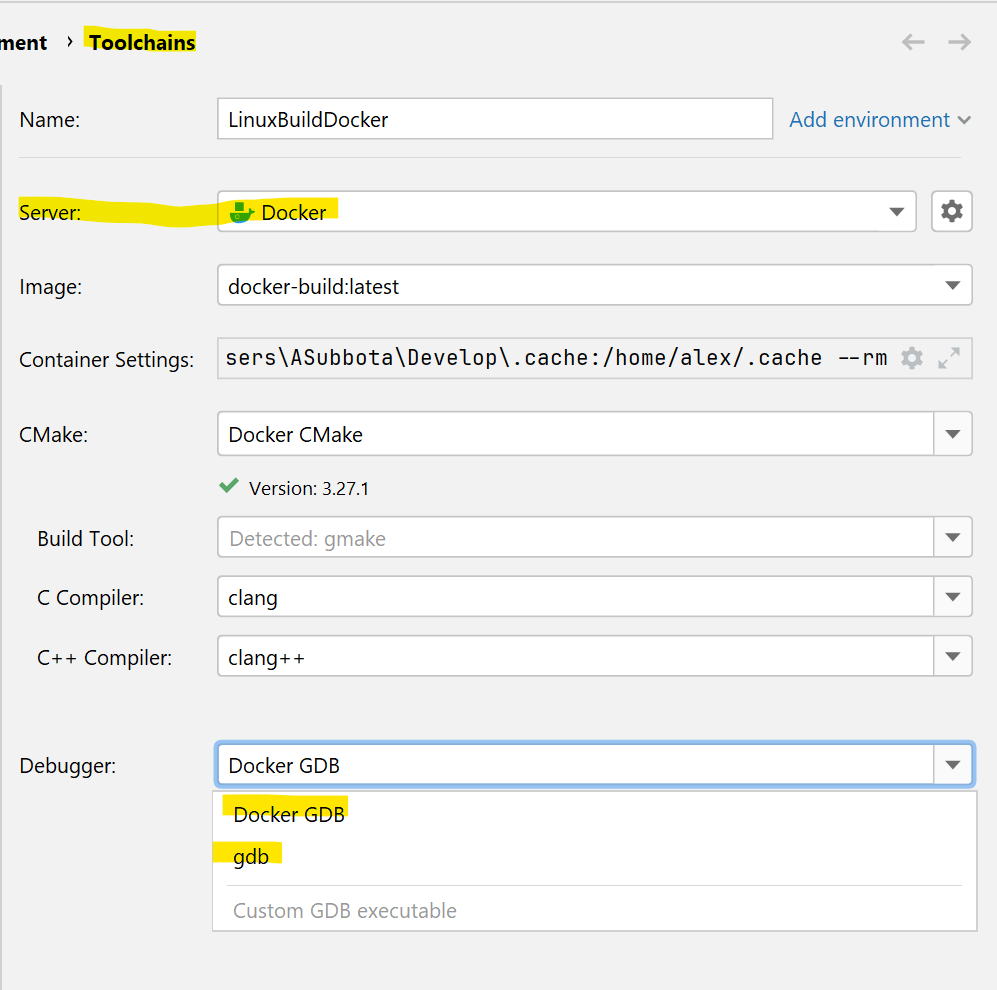The image size is (997, 990).
Task: Open Container Settings gear icon
Action: click(912, 358)
